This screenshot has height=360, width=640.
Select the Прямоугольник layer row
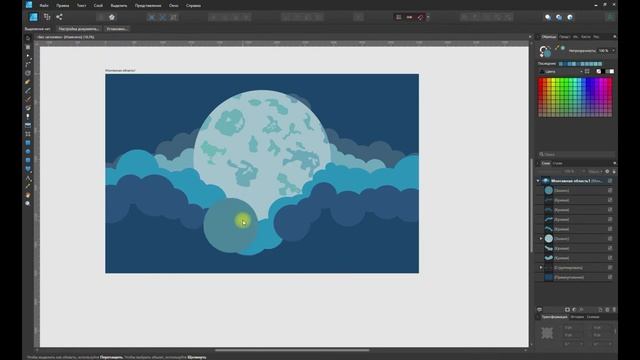point(576,277)
